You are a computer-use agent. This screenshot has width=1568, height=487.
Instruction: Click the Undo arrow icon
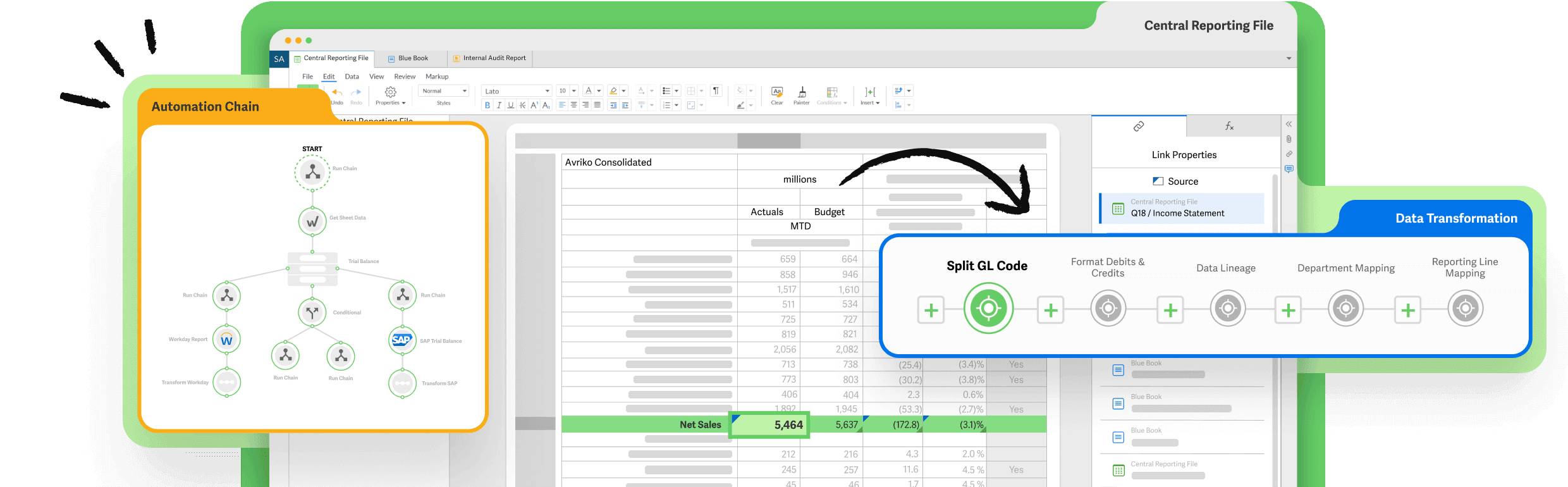click(337, 93)
